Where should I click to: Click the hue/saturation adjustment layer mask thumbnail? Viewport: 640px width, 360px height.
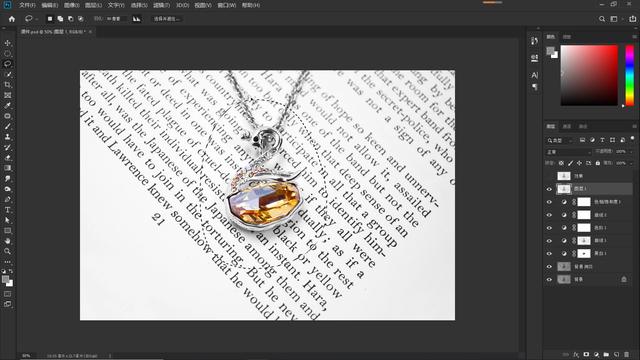pyautogui.click(x=584, y=202)
